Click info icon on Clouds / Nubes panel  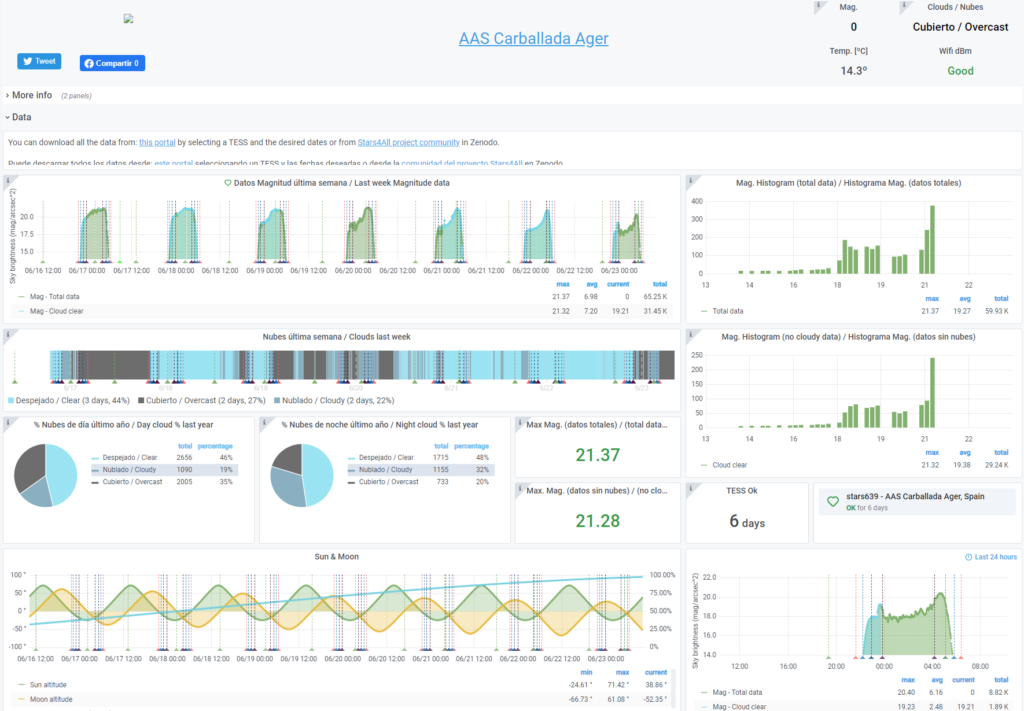904,6
